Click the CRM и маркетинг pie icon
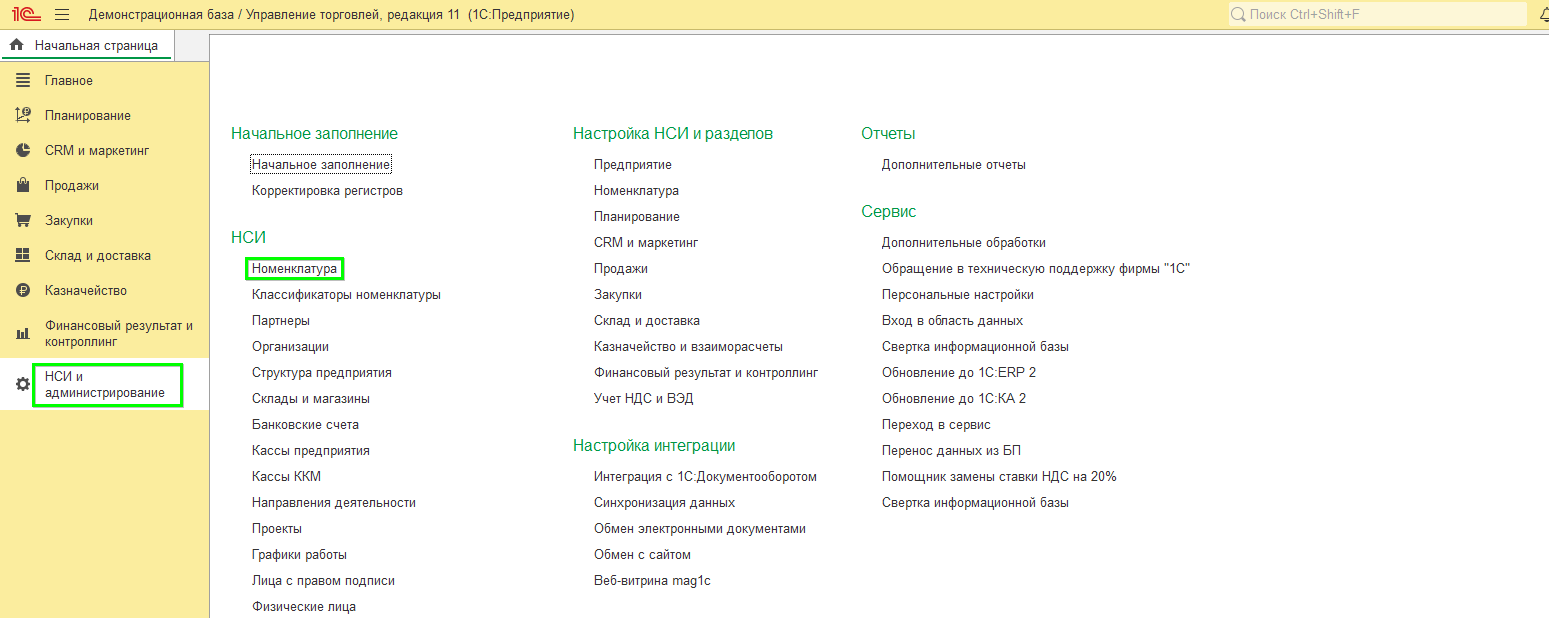This screenshot has height=618, width=1549. (23, 150)
